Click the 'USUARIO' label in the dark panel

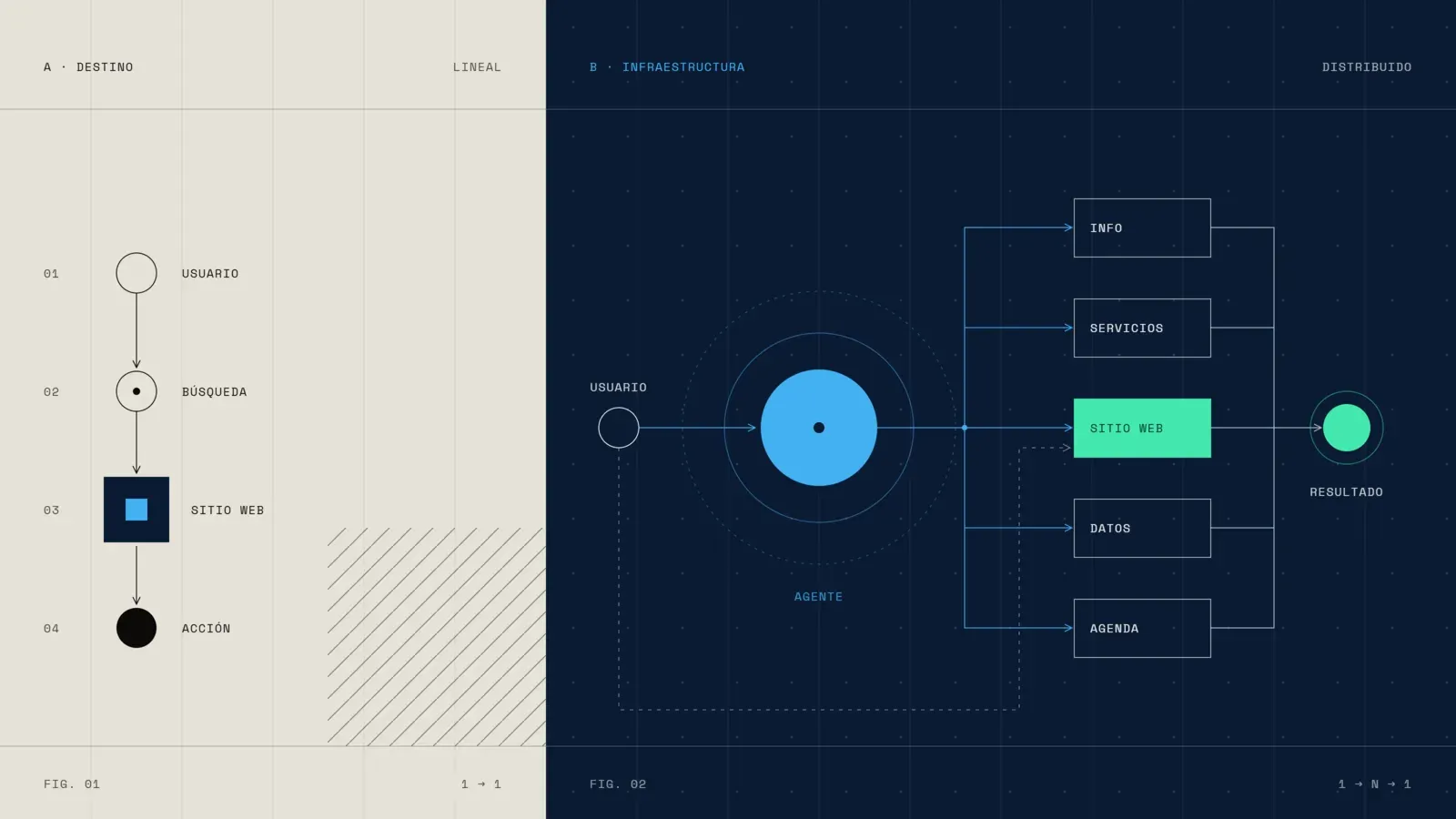[x=618, y=388]
